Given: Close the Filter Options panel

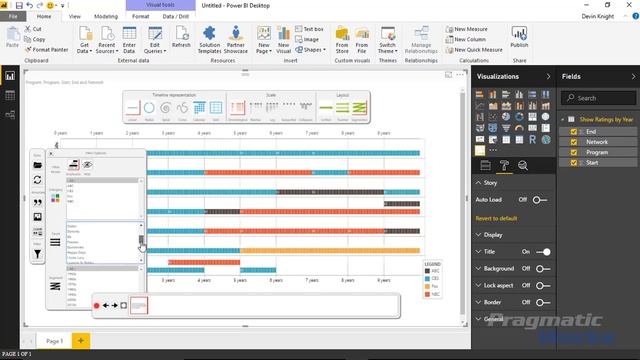Looking at the screenshot, I should point(51,153).
